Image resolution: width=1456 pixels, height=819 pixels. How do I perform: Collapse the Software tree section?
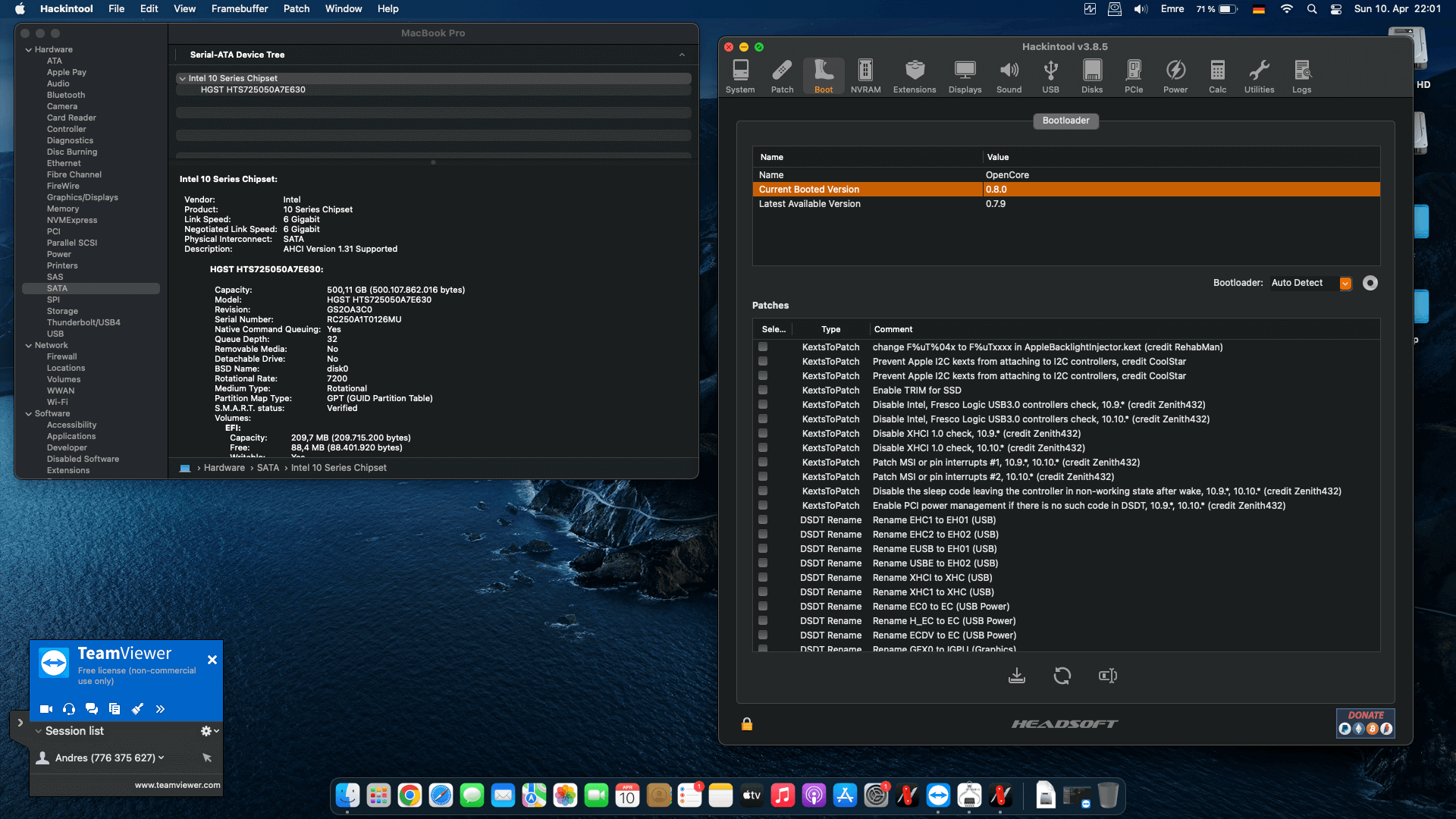pyautogui.click(x=29, y=414)
